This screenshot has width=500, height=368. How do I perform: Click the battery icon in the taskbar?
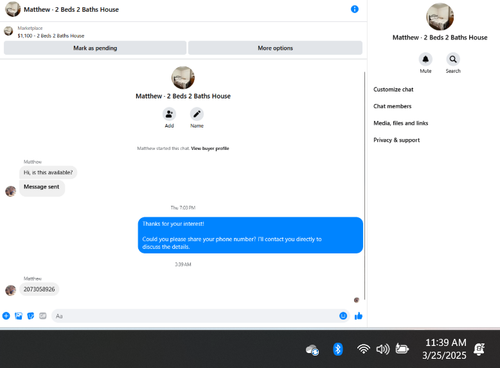[402, 349]
